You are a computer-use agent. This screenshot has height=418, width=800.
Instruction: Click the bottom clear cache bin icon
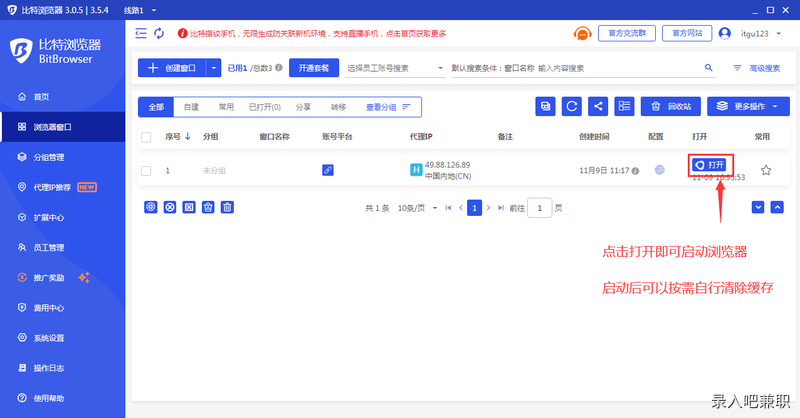click(208, 207)
